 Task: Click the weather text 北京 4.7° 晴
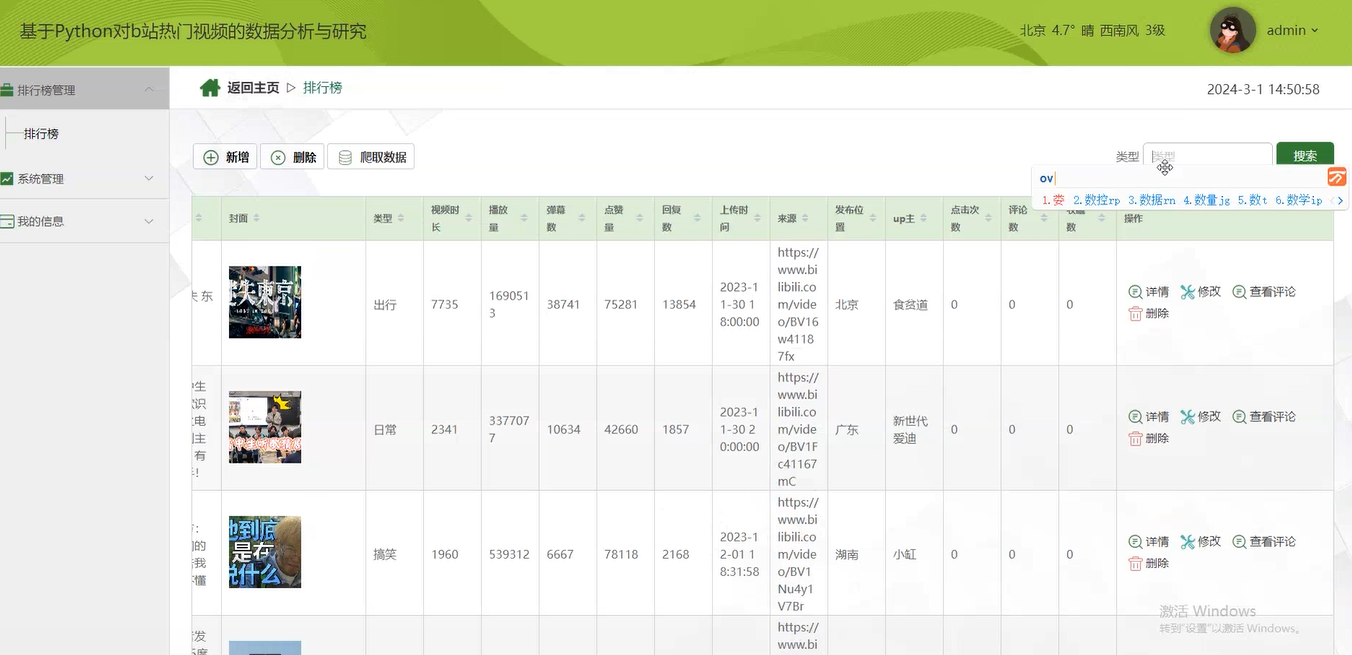(1056, 30)
